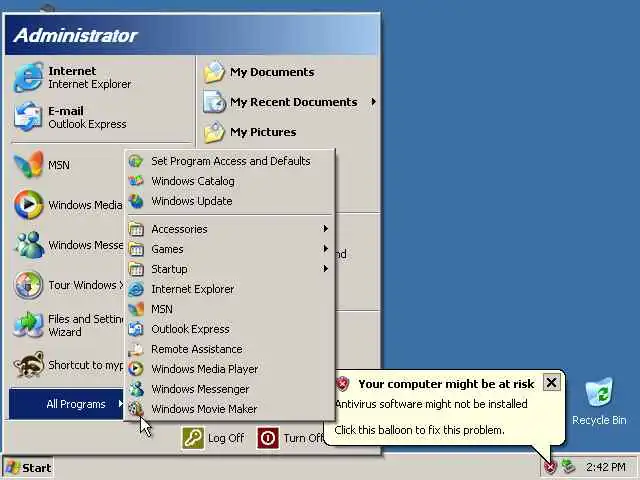The width and height of the screenshot is (640, 480).
Task: Click Set Program Access and Defaults icon
Action: pos(136,161)
